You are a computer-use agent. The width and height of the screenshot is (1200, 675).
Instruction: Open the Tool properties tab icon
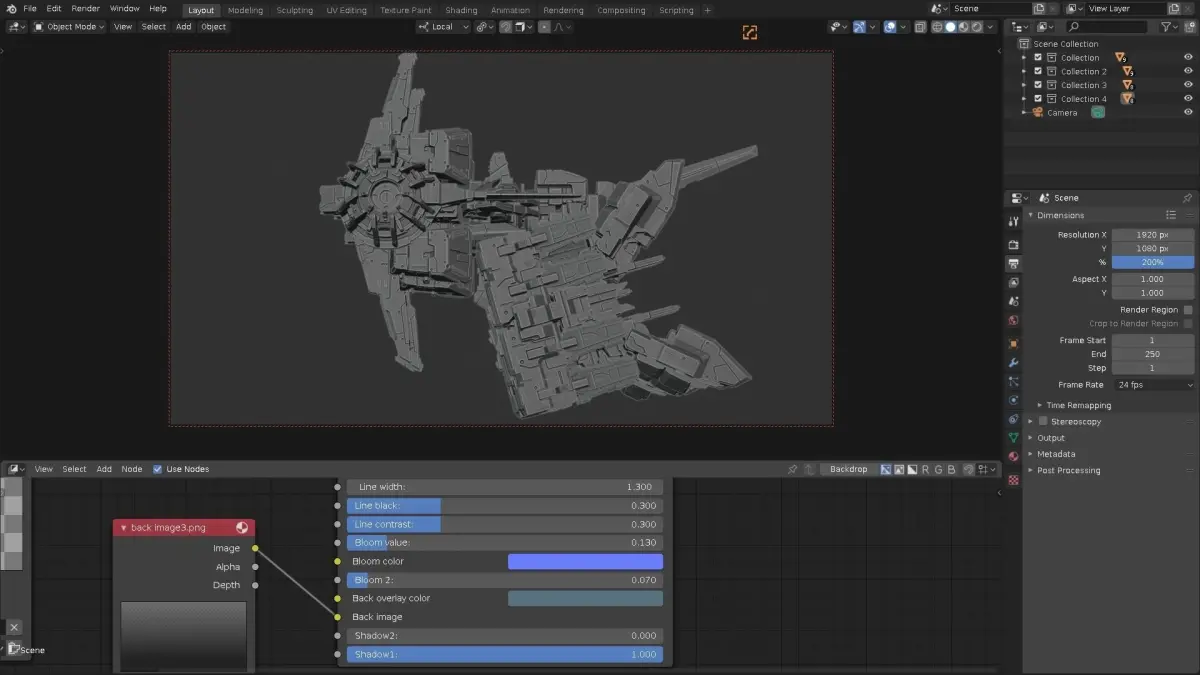1013,222
